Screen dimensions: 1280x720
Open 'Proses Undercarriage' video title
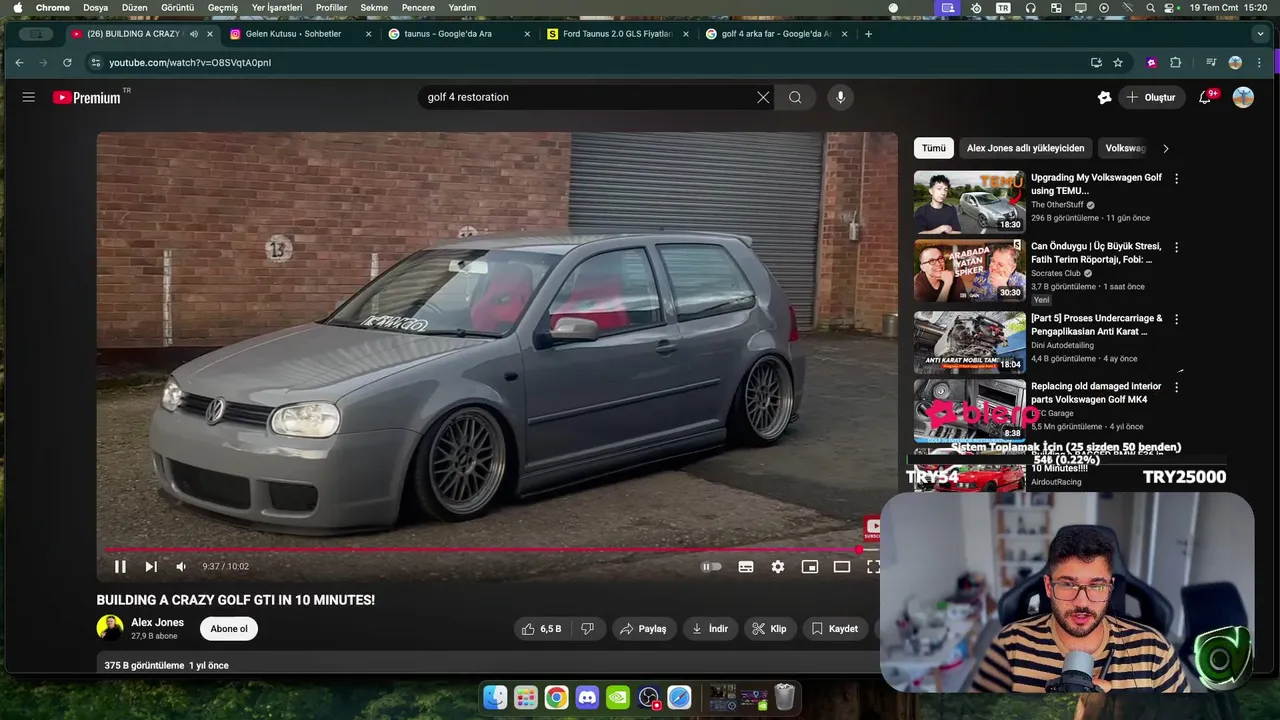pyautogui.click(x=1096, y=325)
